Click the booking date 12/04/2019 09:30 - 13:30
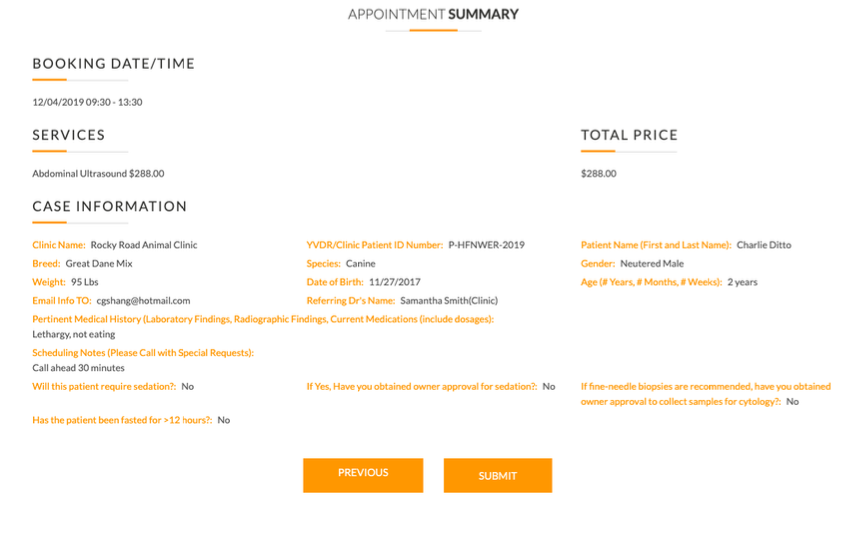Image resolution: width=854 pixels, height=534 pixels. (87, 102)
